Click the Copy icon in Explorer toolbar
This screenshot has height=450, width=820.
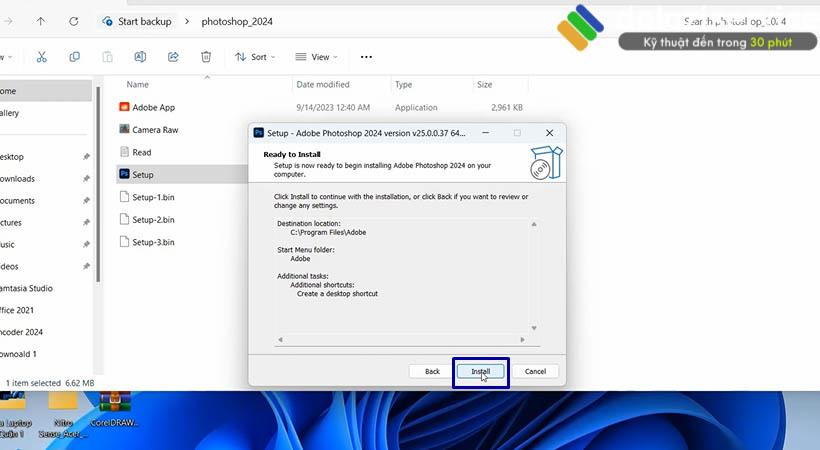(x=75, y=57)
